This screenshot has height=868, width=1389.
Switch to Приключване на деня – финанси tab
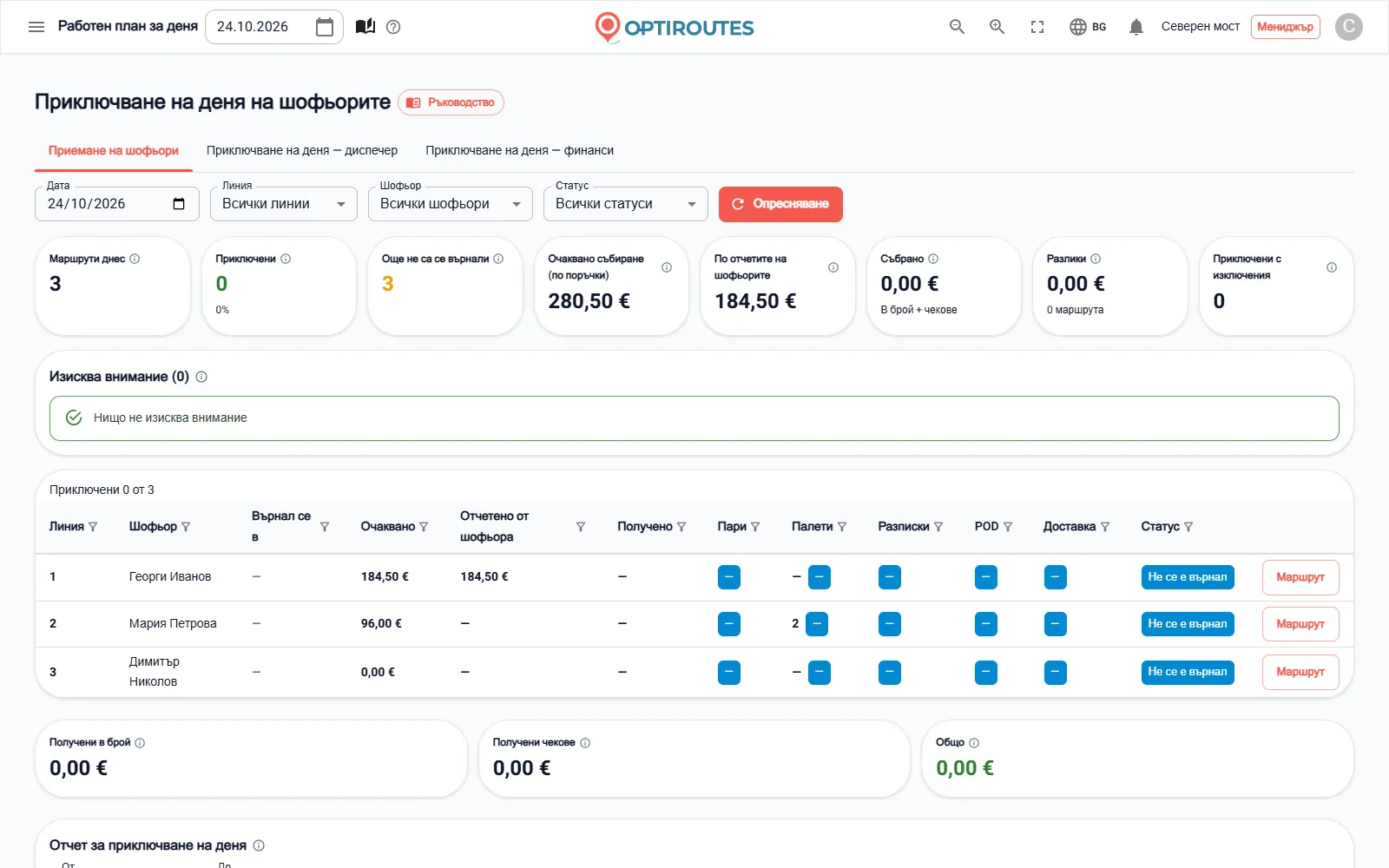(x=519, y=150)
